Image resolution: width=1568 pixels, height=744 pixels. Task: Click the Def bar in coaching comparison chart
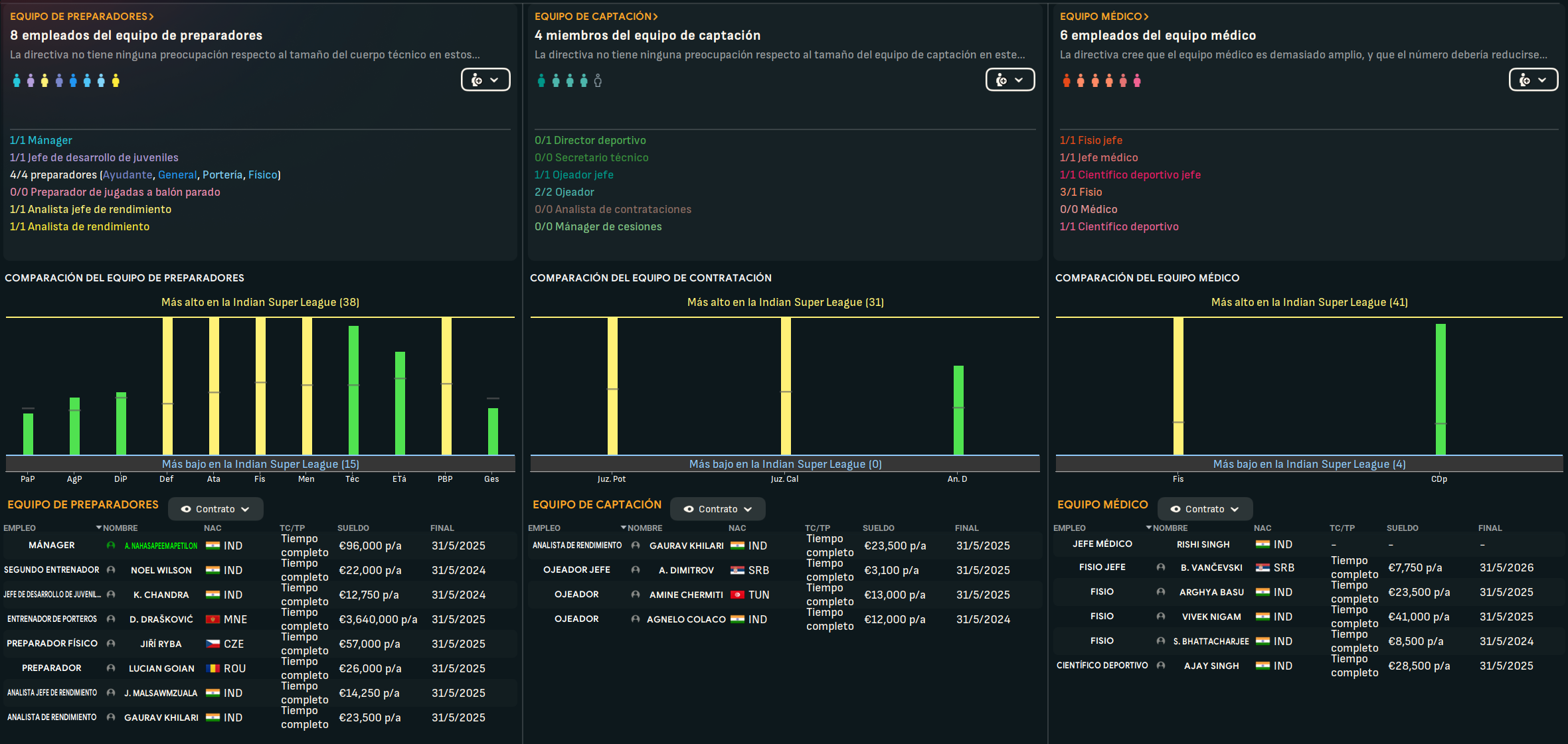(x=167, y=386)
